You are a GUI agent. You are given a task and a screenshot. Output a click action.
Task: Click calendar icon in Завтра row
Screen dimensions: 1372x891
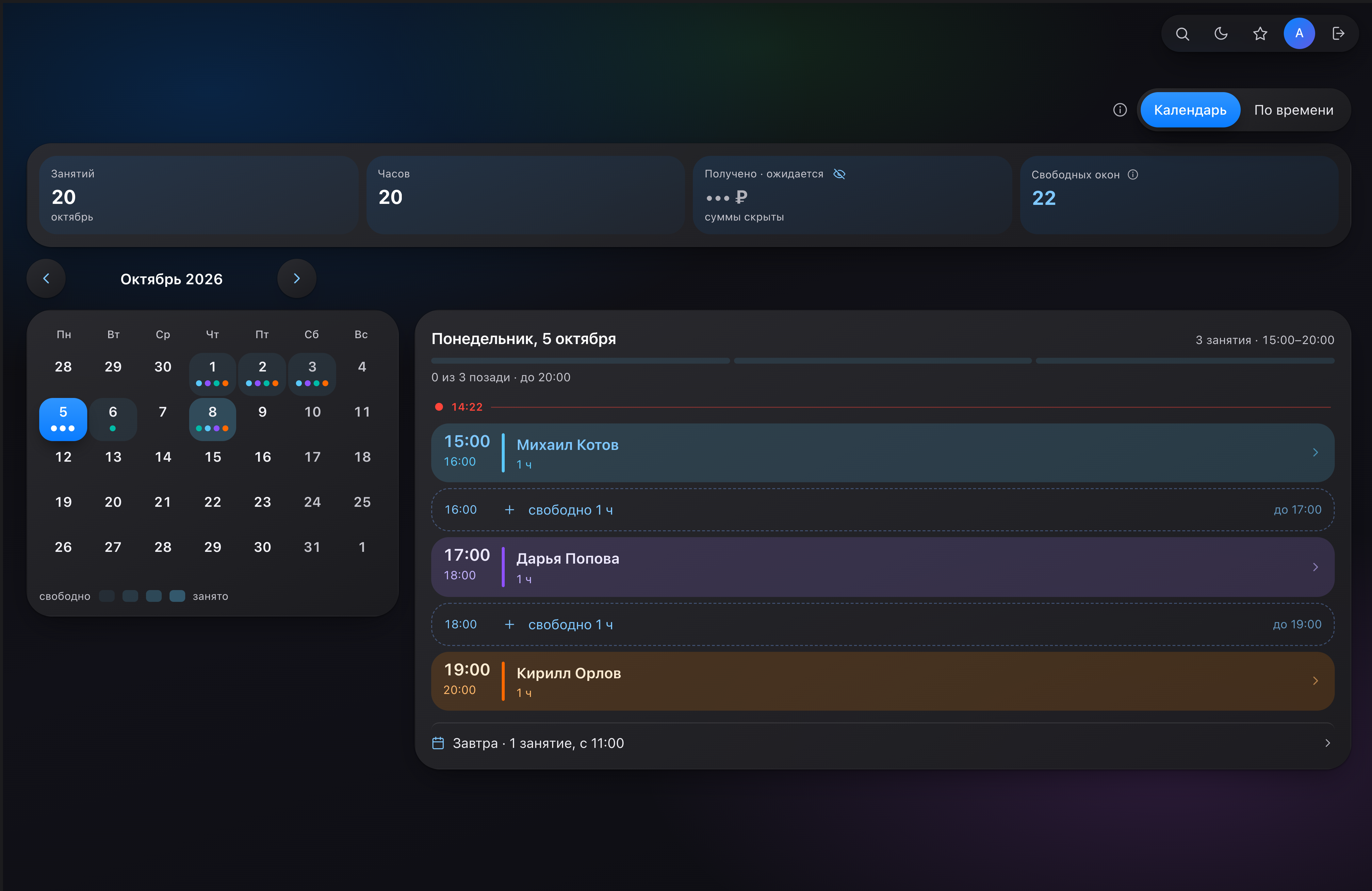point(438,743)
